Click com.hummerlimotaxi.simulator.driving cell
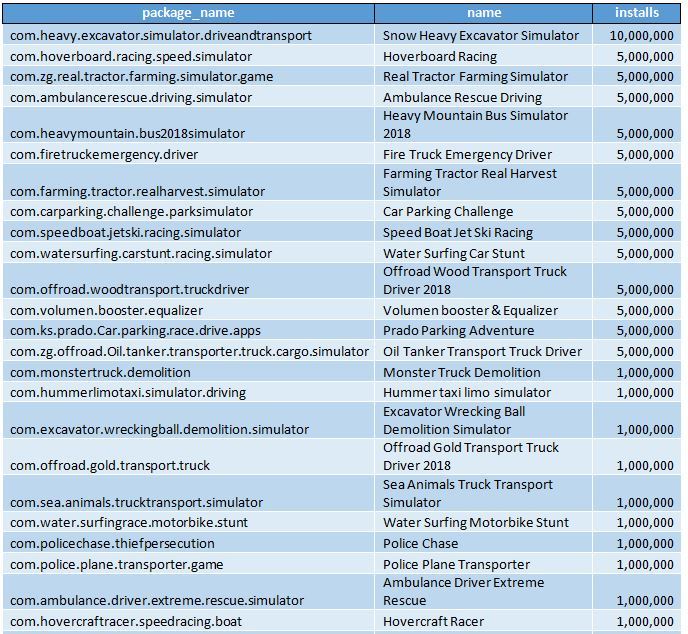 pos(188,392)
